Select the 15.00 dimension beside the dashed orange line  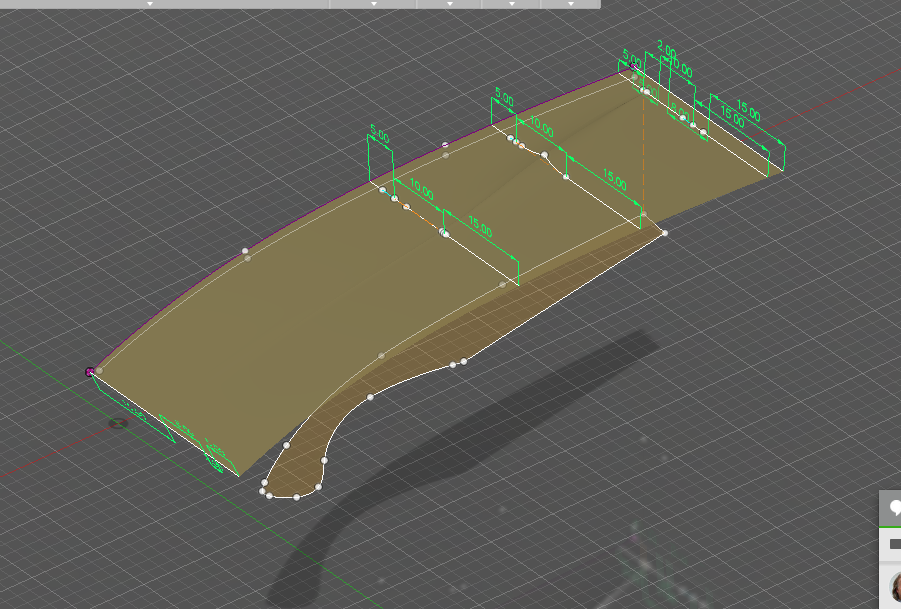[x=614, y=180]
